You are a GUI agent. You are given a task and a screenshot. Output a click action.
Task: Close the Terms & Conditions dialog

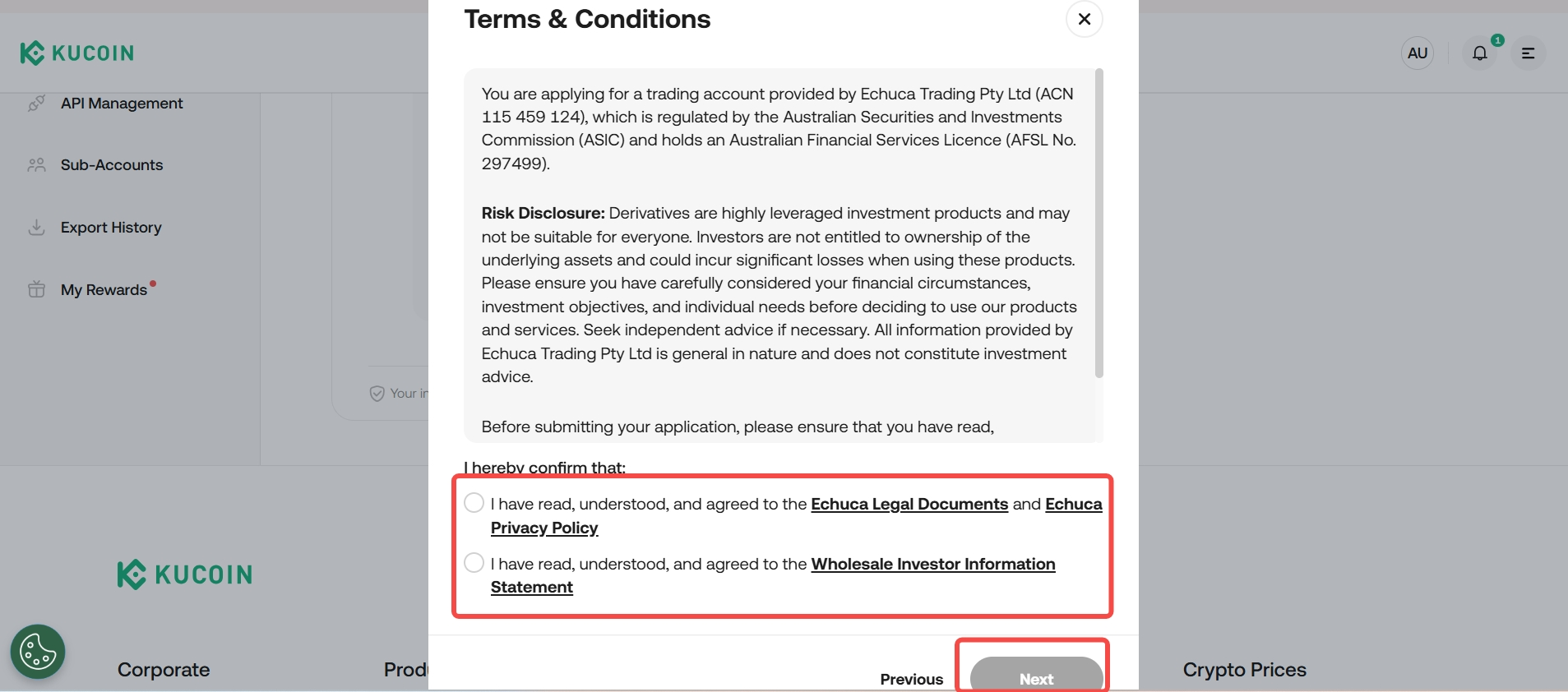click(1084, 19)
